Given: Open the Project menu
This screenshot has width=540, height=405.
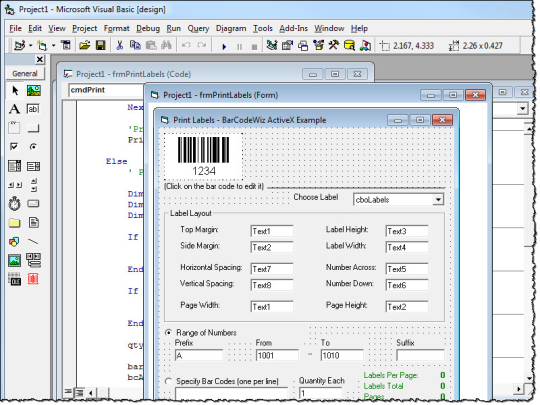Looking at the screenshot, I should [84, 28].
